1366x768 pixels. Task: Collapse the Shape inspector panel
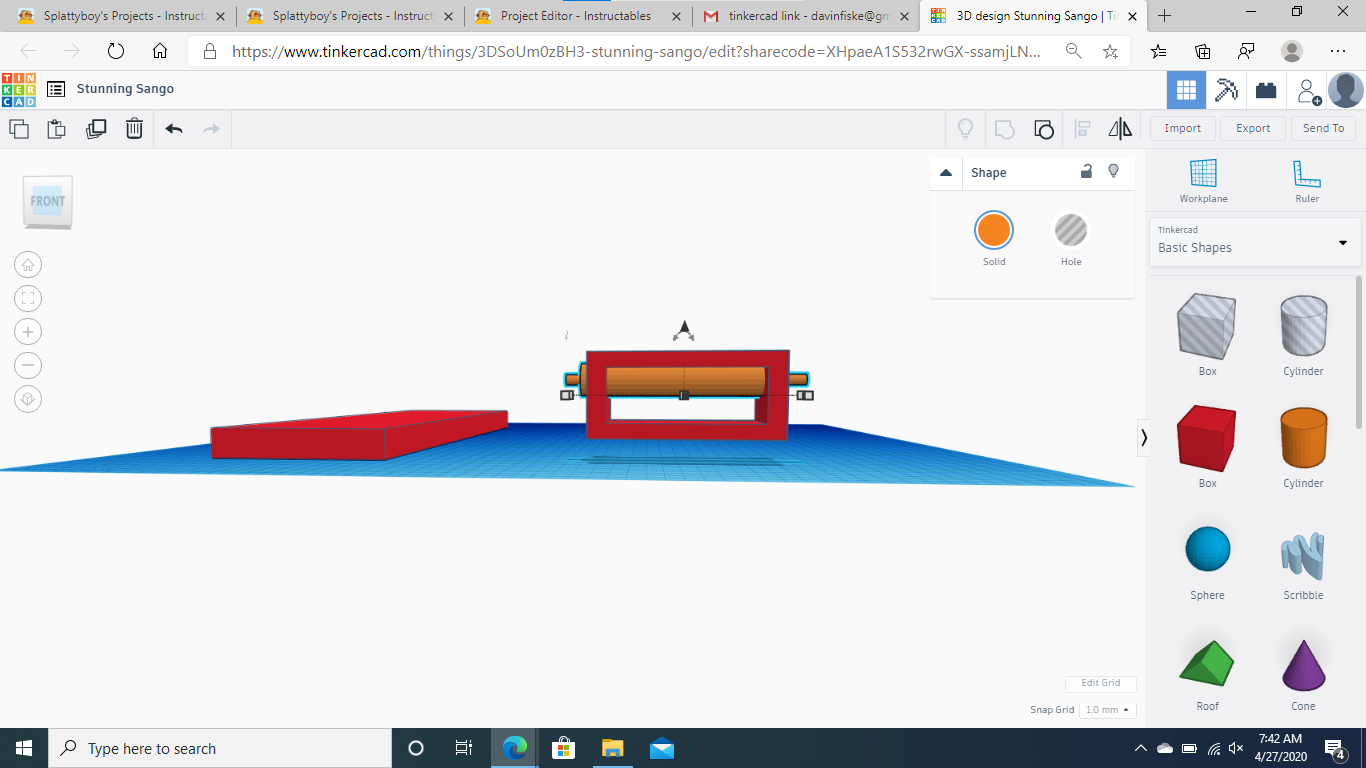click(x=946, y=173)
